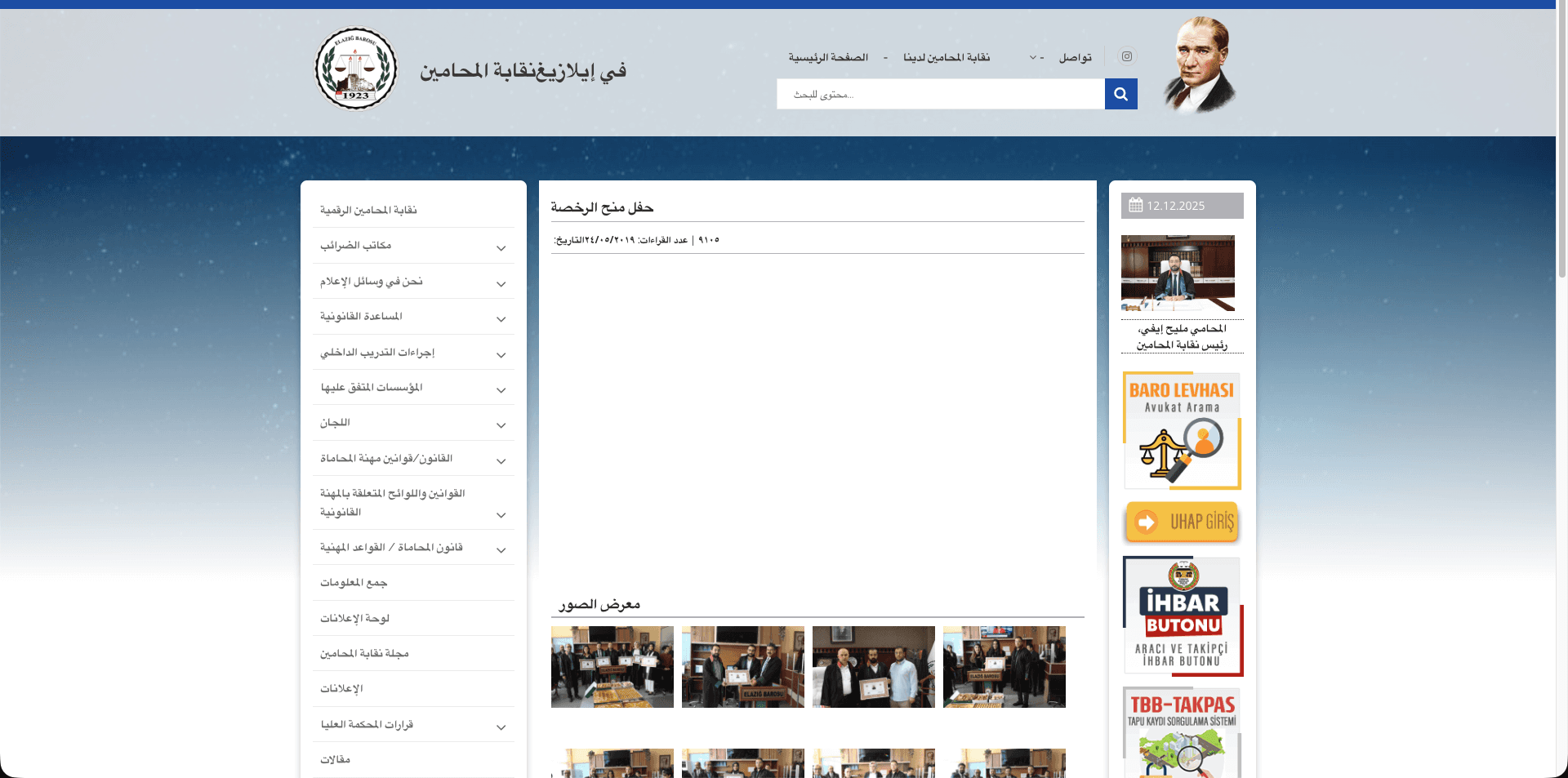
Task: Open الإعلانات sidebar item
Action: 341,688
